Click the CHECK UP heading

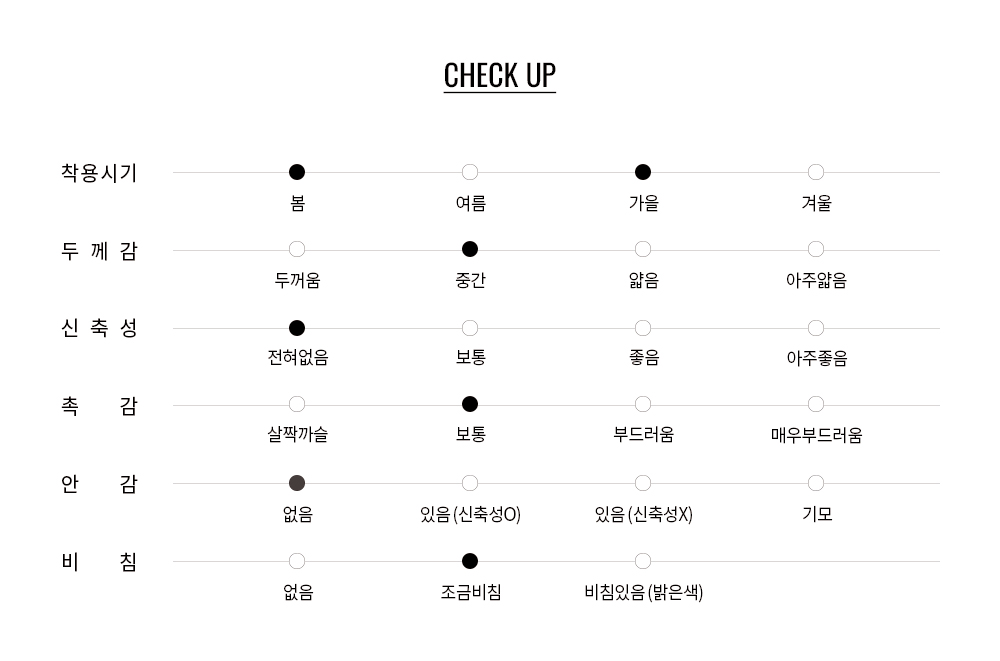[500, 76]
